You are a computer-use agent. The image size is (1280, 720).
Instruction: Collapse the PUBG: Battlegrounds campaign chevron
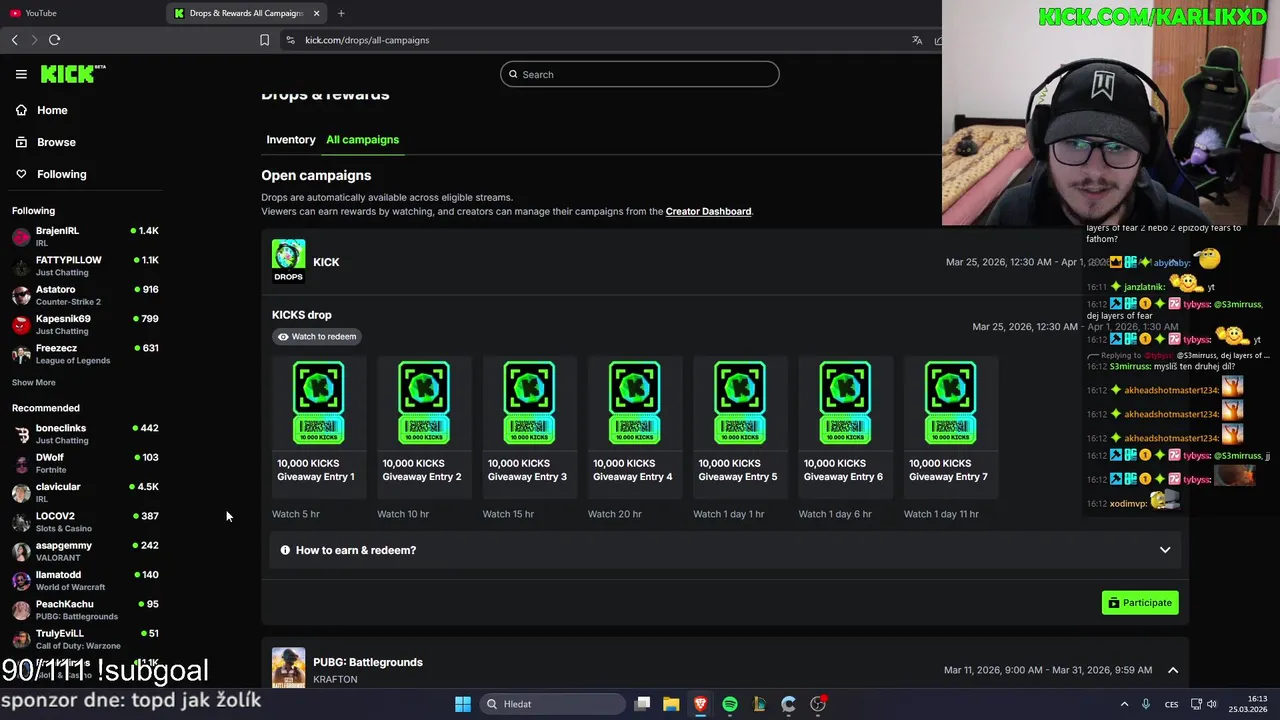1173,670
